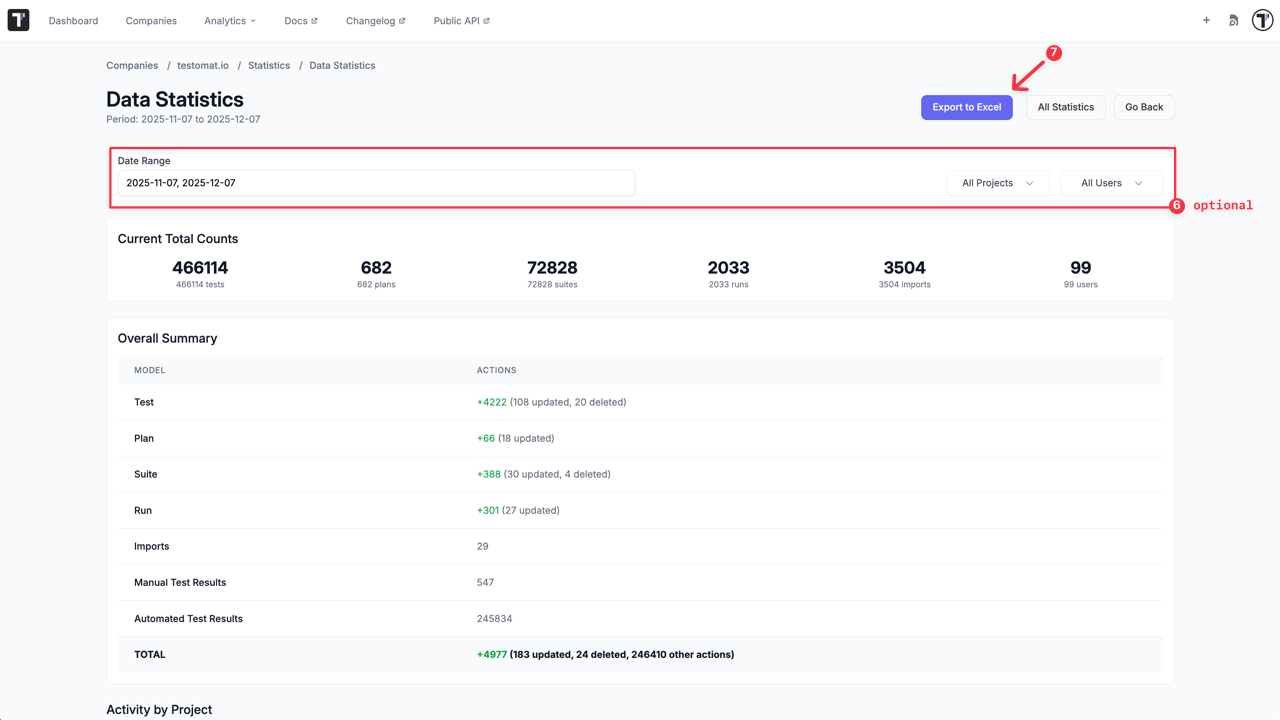Screen dimensions: 1280x720
Task: Open All Statistics view
Action: click(1065, 107)
